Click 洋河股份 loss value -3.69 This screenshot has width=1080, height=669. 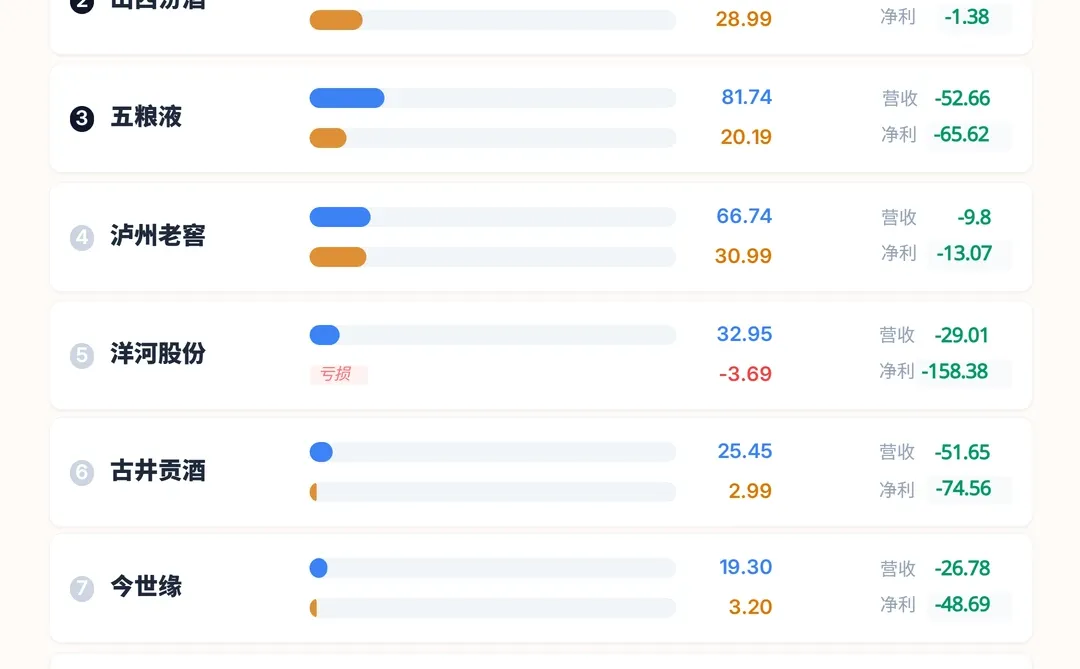[745, 374]
